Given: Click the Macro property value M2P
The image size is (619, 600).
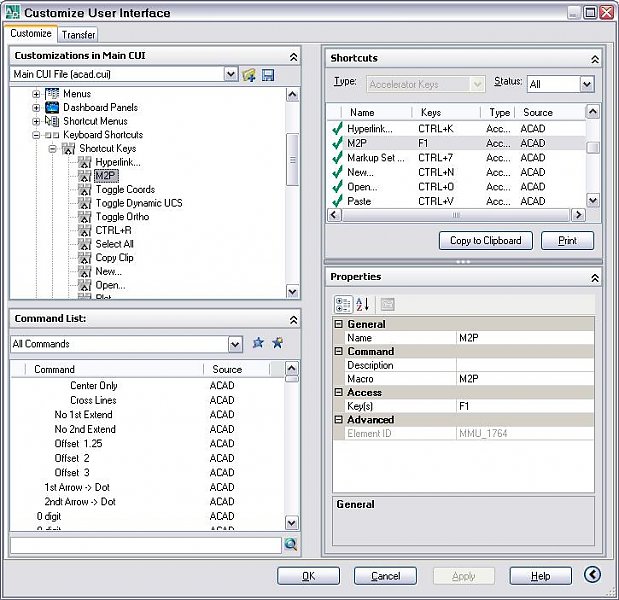Looking at the screenshot, I should pyautogui.click(x=525, y=379).
